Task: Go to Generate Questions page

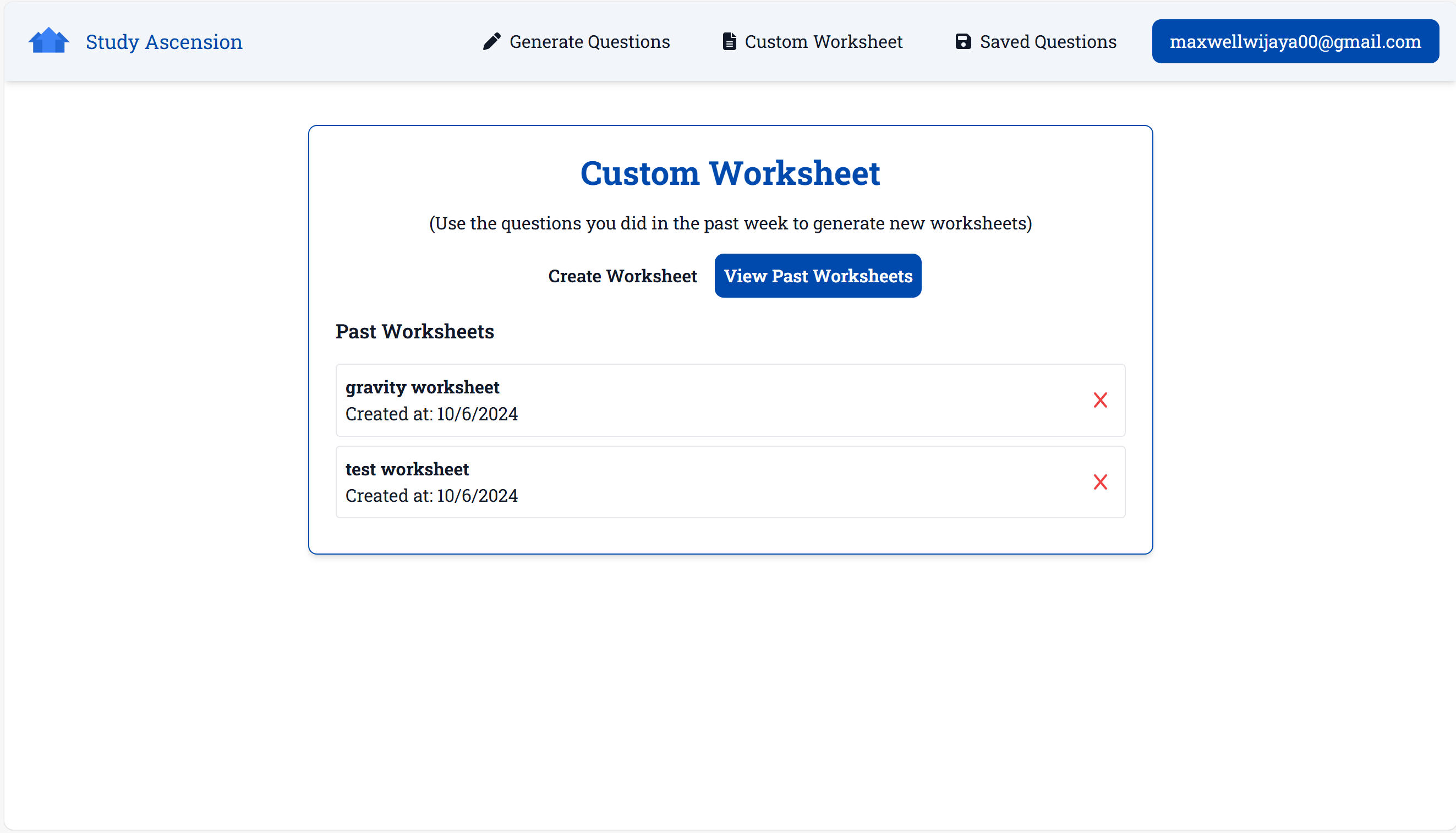Action: 589,42
